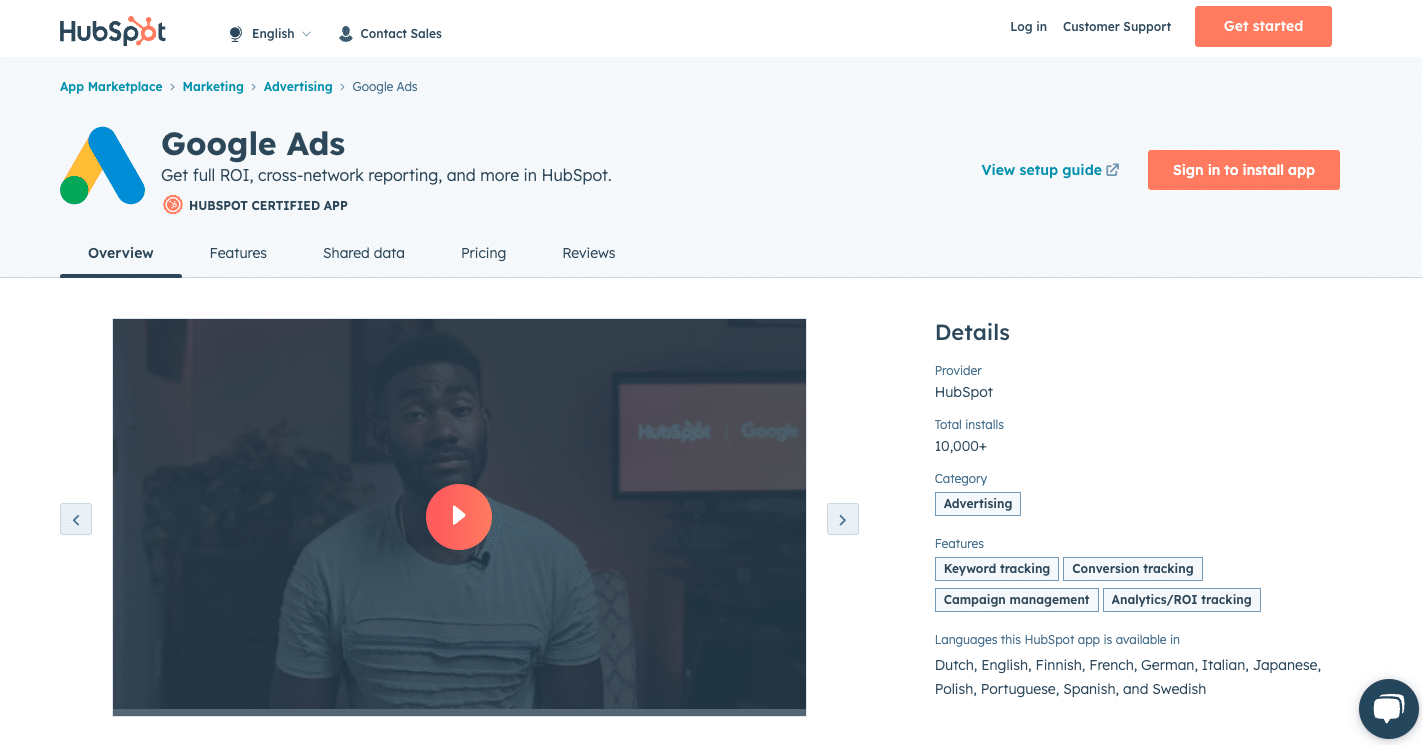Viewport: 1422px width, 745px height.
Task: Click the 10,000+ total installs value
Action: point(961,446)
